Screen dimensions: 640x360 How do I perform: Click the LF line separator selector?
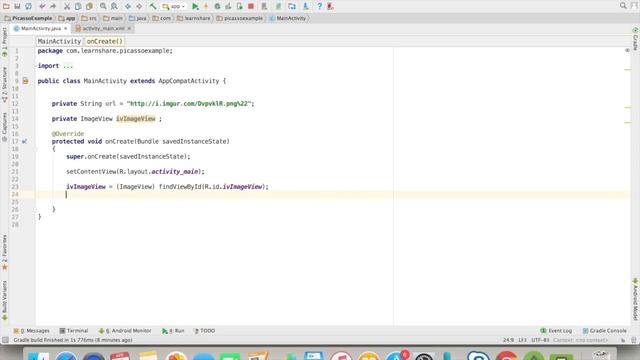[x=522, y=340]
